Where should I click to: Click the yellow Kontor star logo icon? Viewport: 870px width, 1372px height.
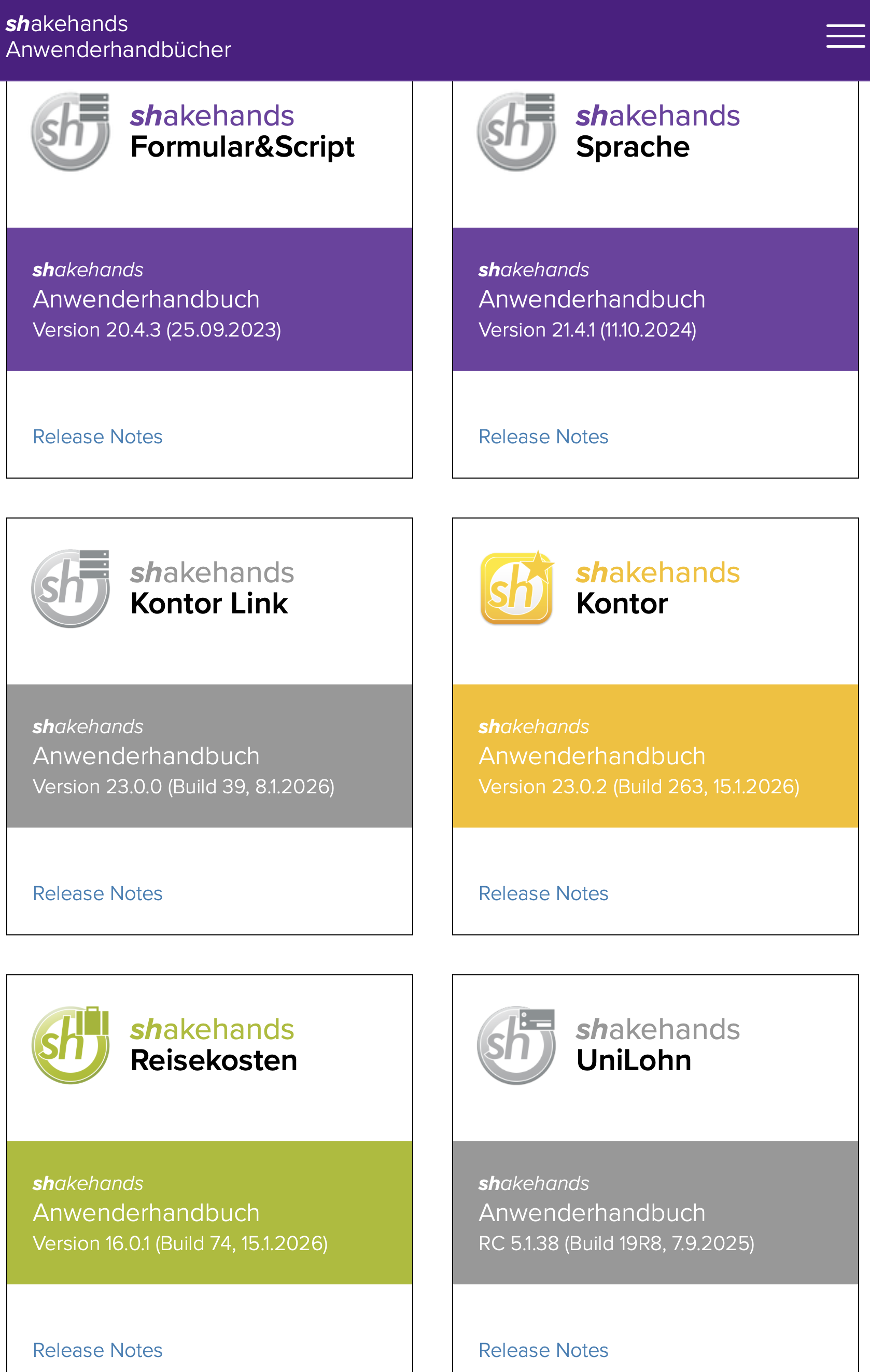coord(516,588)
